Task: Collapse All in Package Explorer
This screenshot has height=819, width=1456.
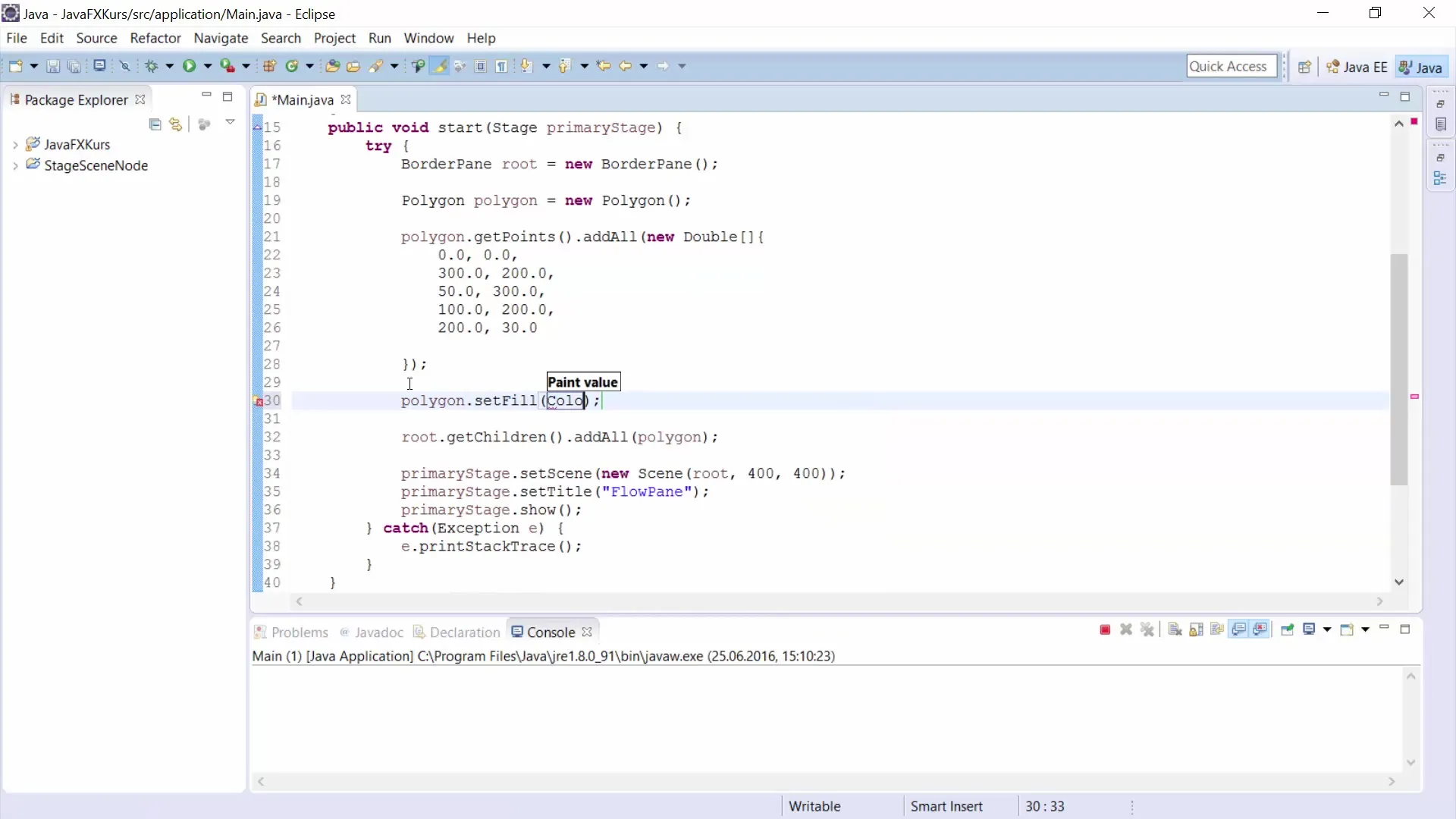Action: click(155, 124)
